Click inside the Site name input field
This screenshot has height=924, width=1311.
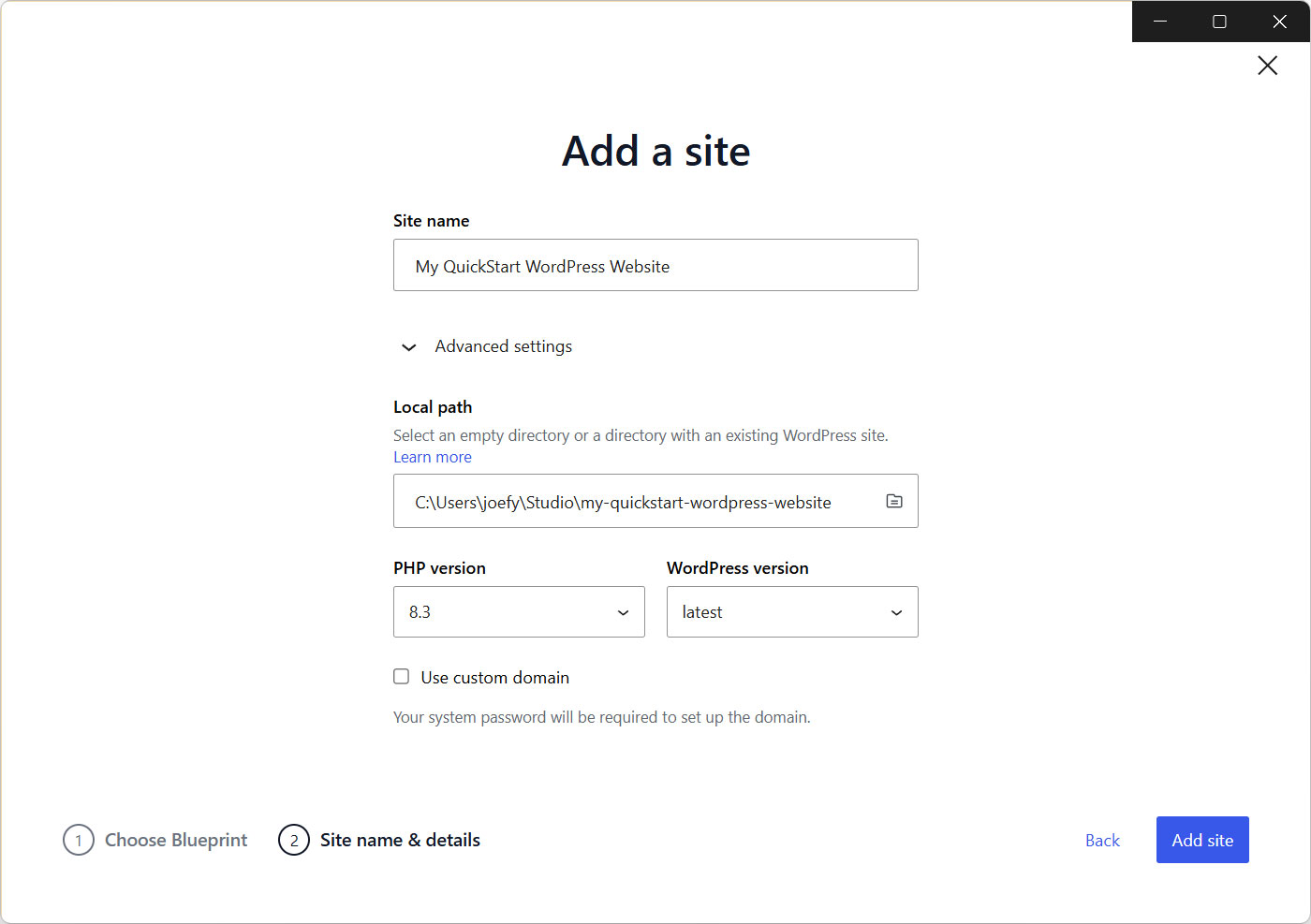[x=655, y=265]
